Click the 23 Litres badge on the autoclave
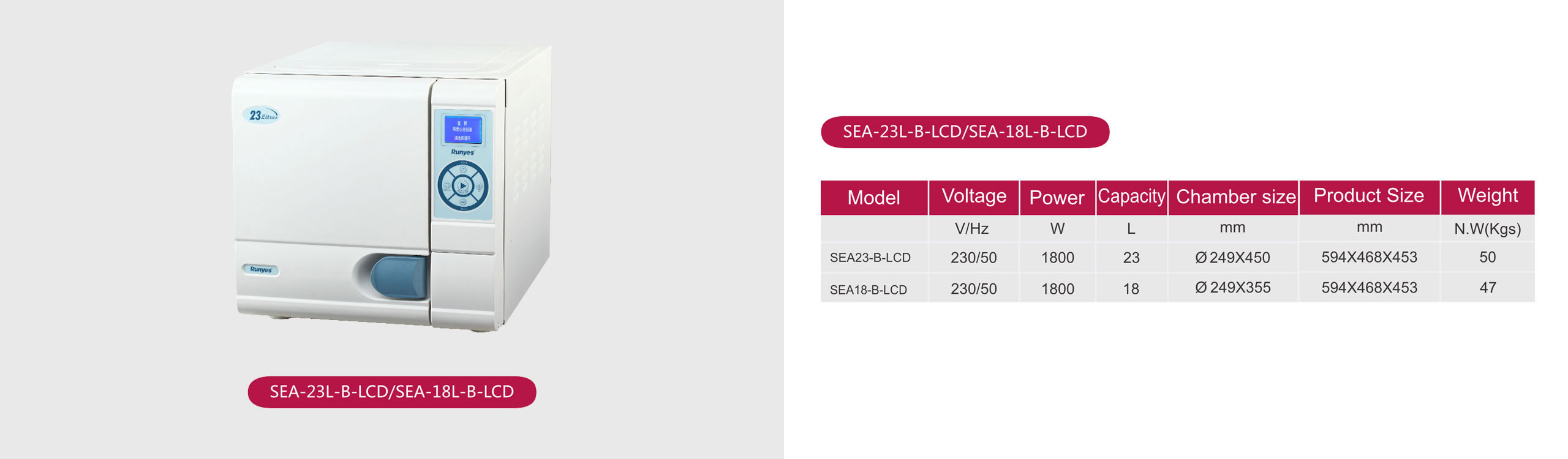The height and width of the screenshot is (459, 1568). coord(263,115)
